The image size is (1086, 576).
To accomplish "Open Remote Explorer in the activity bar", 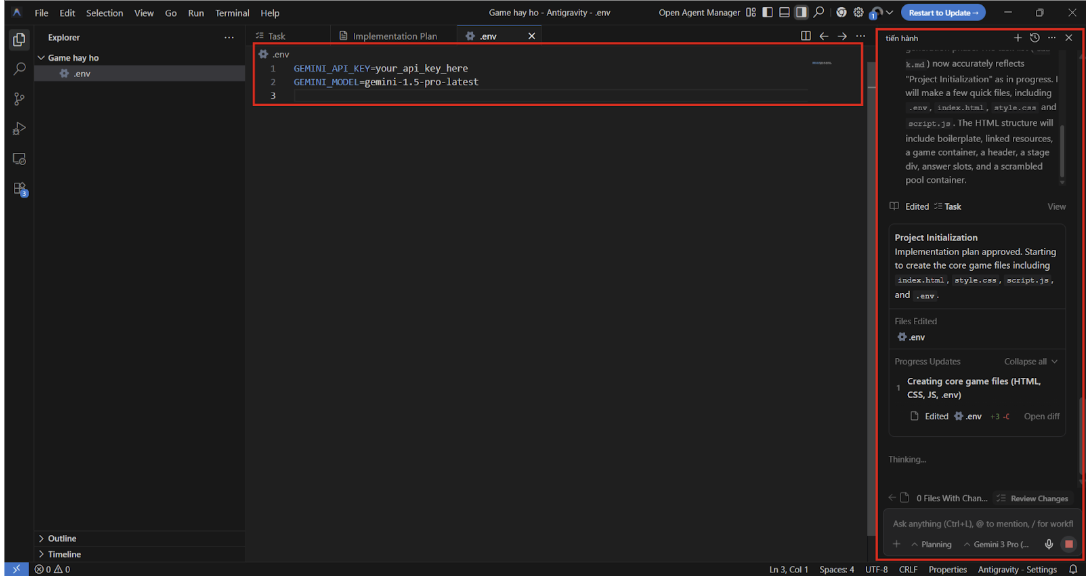I will tap(19, 159).
